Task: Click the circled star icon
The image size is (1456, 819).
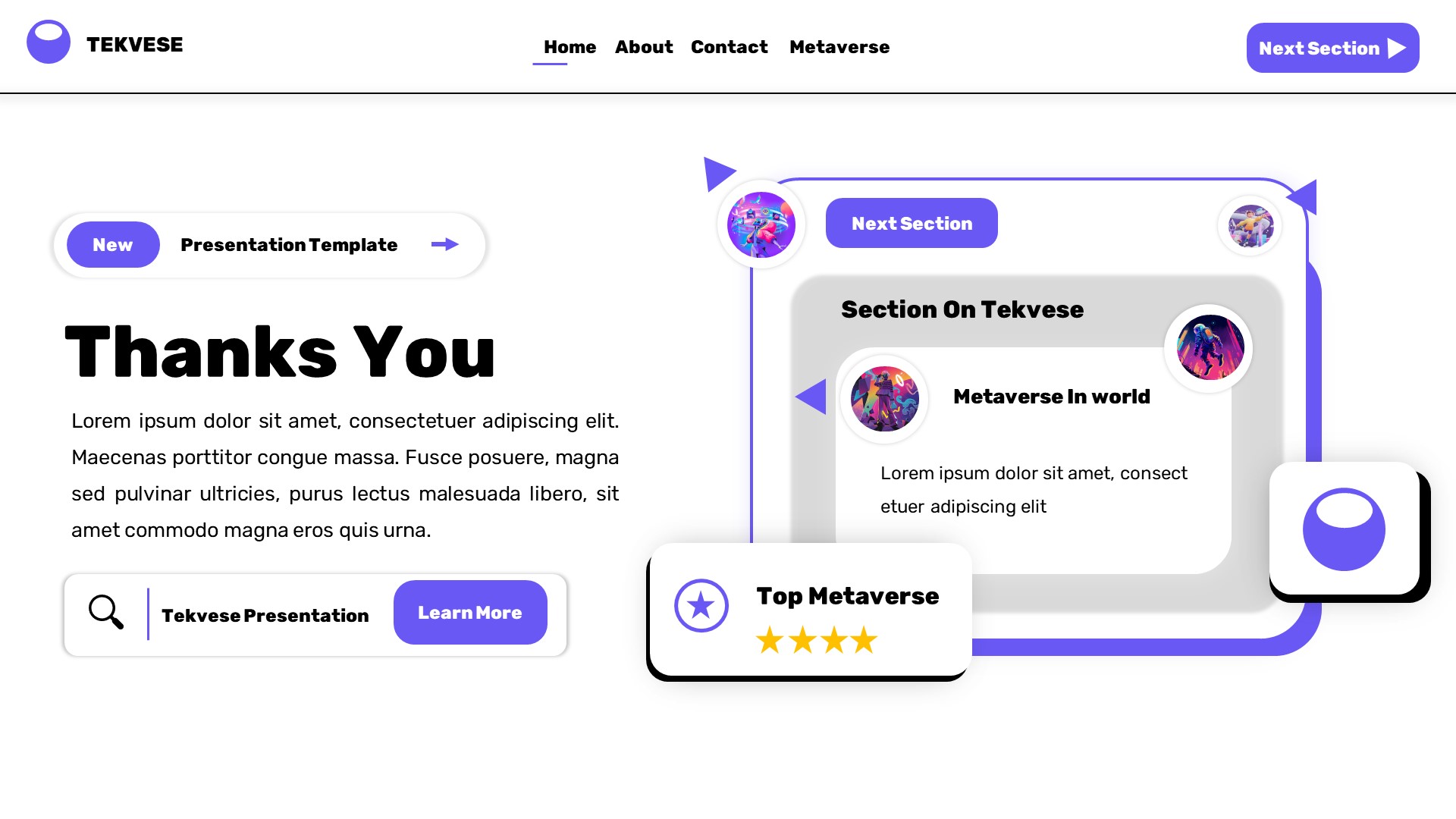Action: click(701, 605)
